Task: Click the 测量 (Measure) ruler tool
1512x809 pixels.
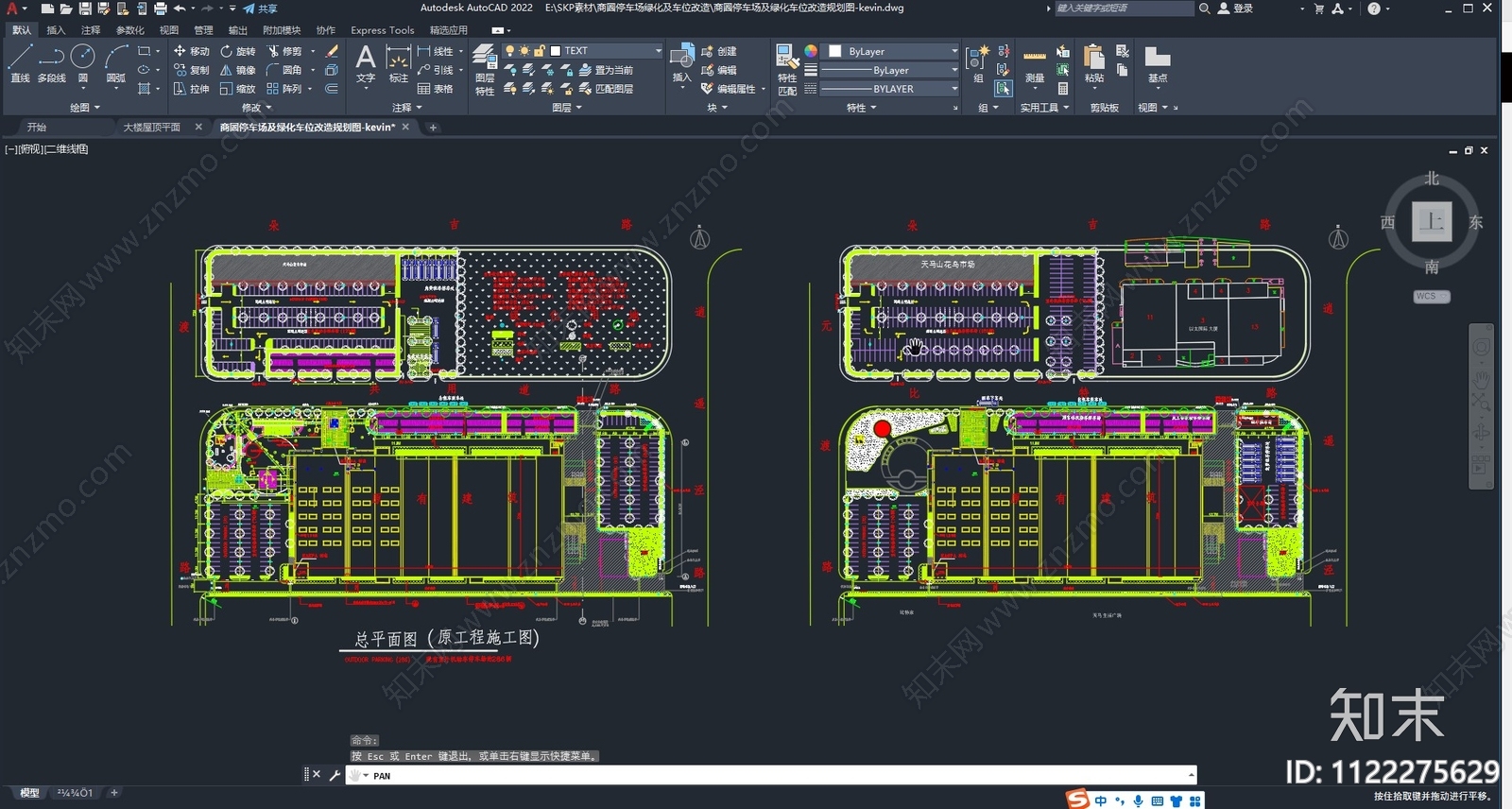Action: tap(1035, 64)
